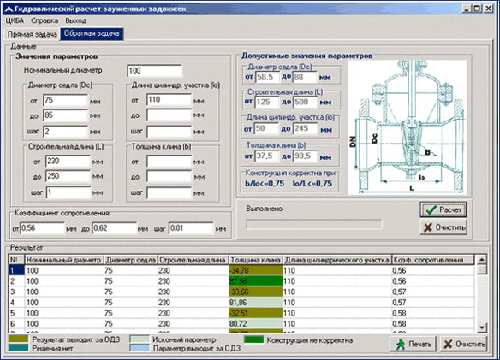Click light green legend swatch Искомый параметр

coord(140,339)
